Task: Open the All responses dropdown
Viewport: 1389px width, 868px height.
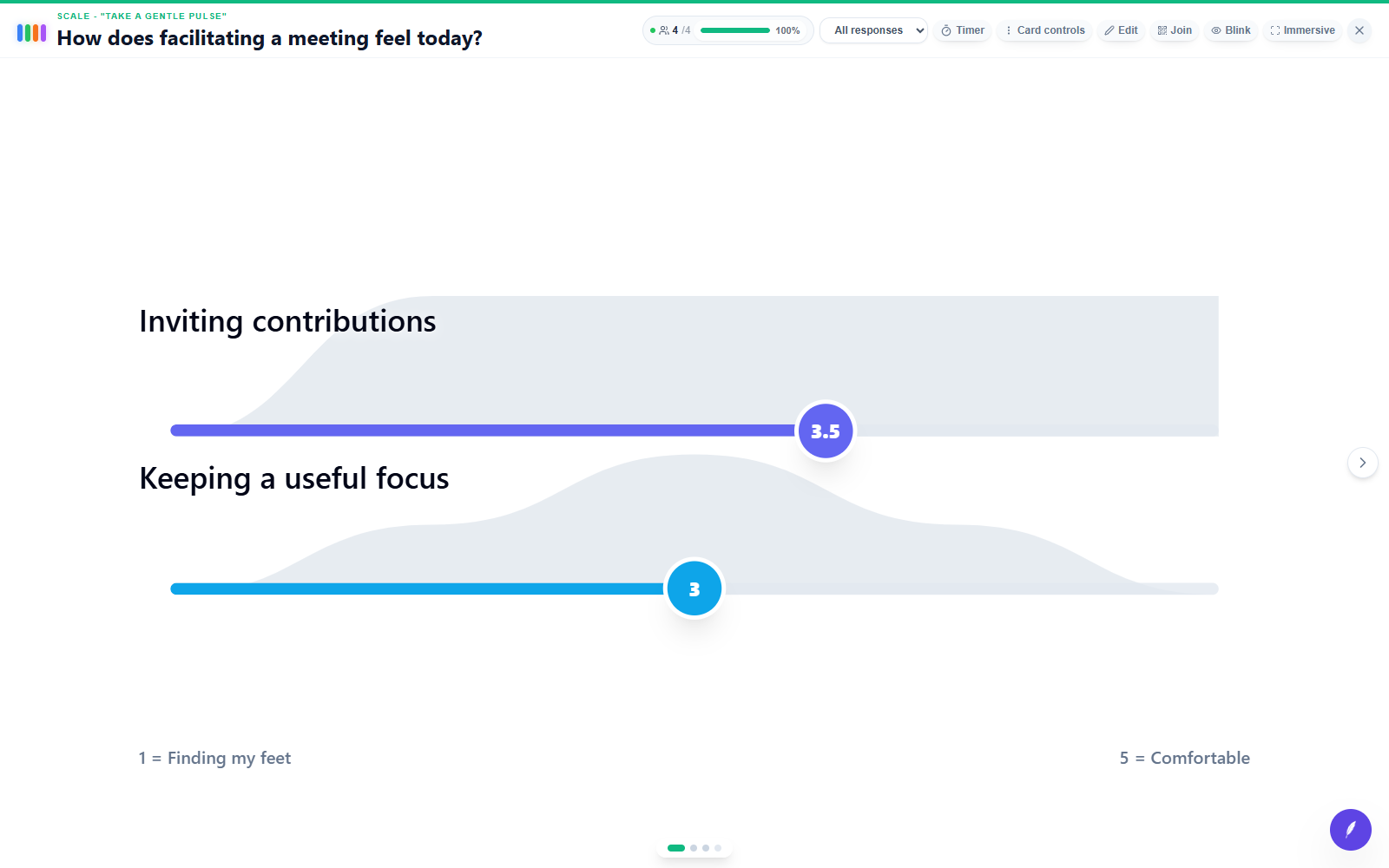Action: [x=873, y=30]
